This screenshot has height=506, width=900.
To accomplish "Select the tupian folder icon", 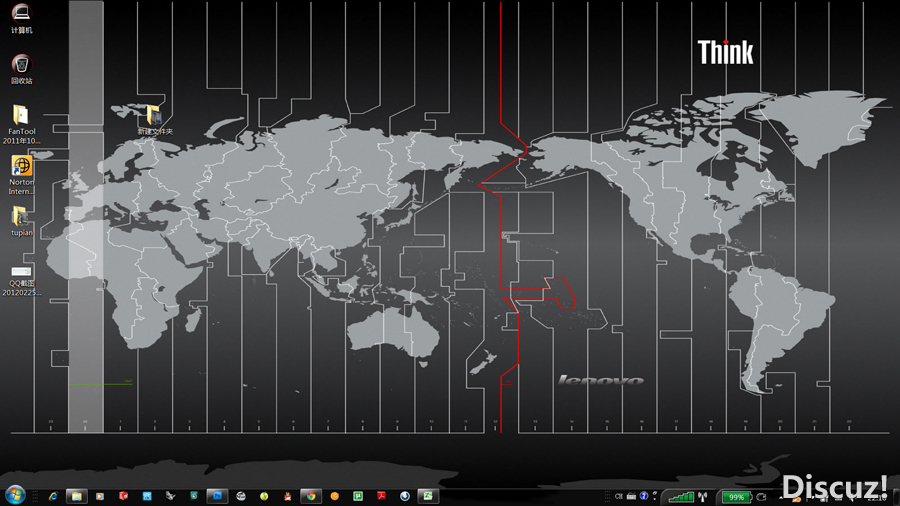I will 21,221.
